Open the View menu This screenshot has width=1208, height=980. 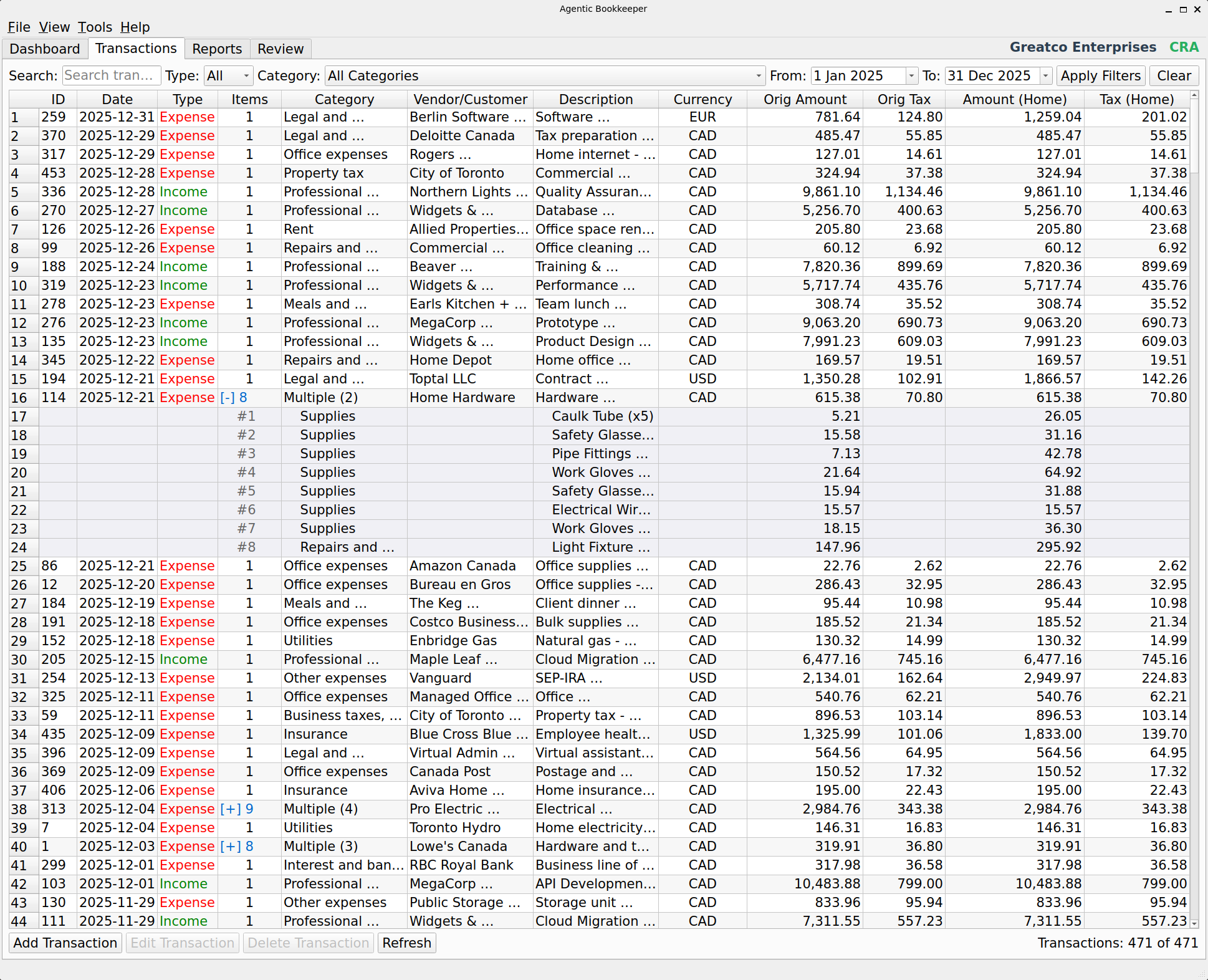pos(54,27)
